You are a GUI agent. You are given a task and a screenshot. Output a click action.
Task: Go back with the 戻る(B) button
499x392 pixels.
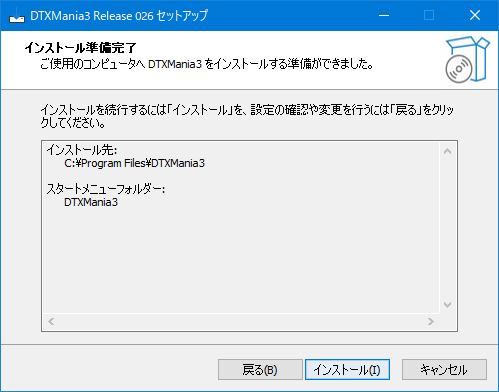(260, 369)
